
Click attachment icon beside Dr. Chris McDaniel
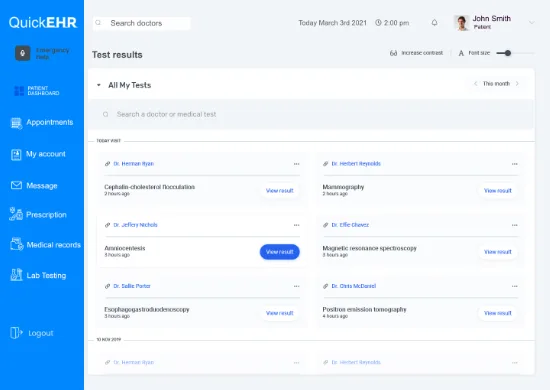(326, 286)
